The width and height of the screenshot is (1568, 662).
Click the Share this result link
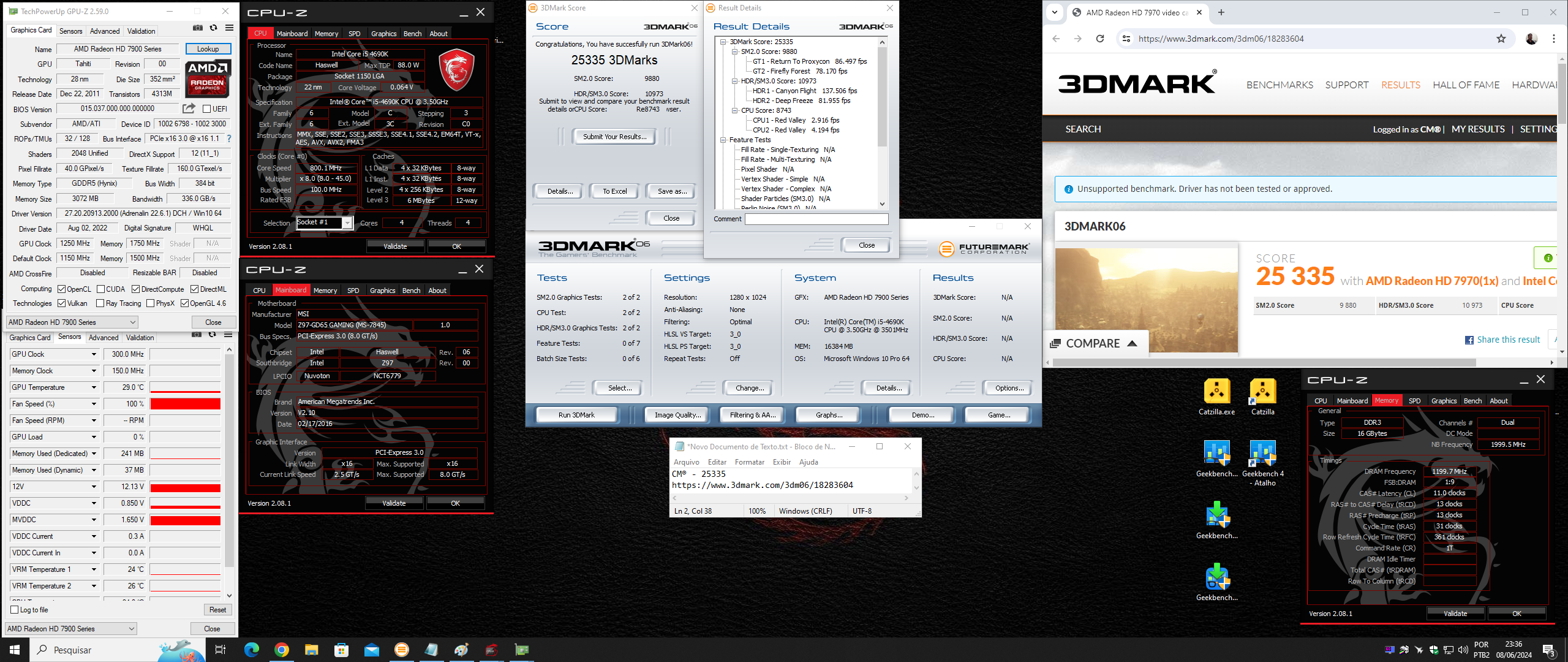click(1508, 340)
